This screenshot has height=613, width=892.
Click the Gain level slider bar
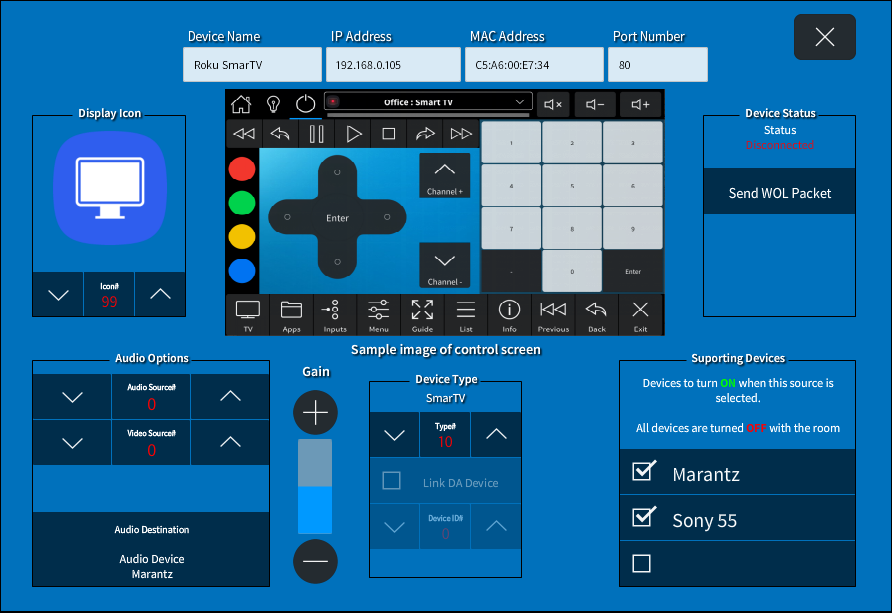click(x=315, y=486)
